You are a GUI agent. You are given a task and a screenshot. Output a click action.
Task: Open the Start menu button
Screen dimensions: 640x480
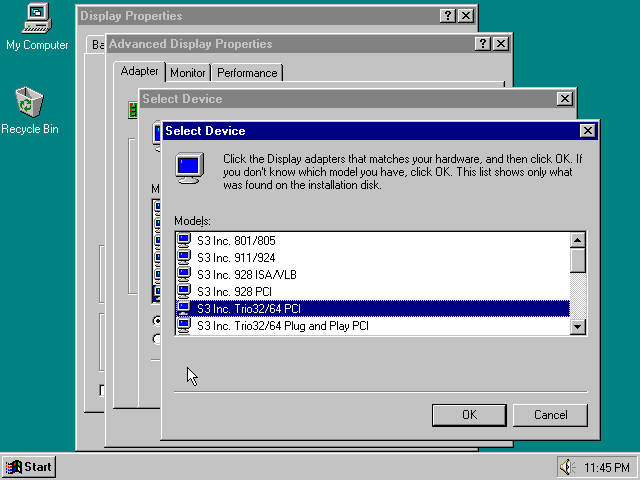pos(29,467)
